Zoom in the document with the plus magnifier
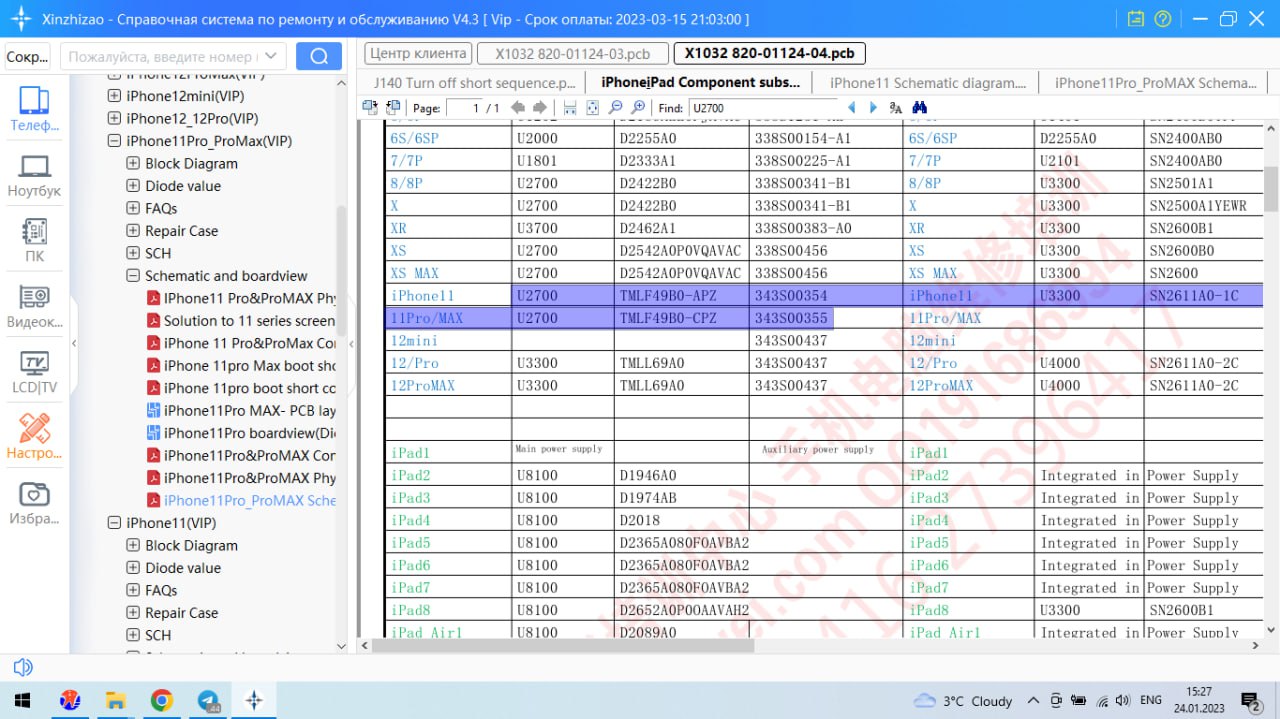 638,108
